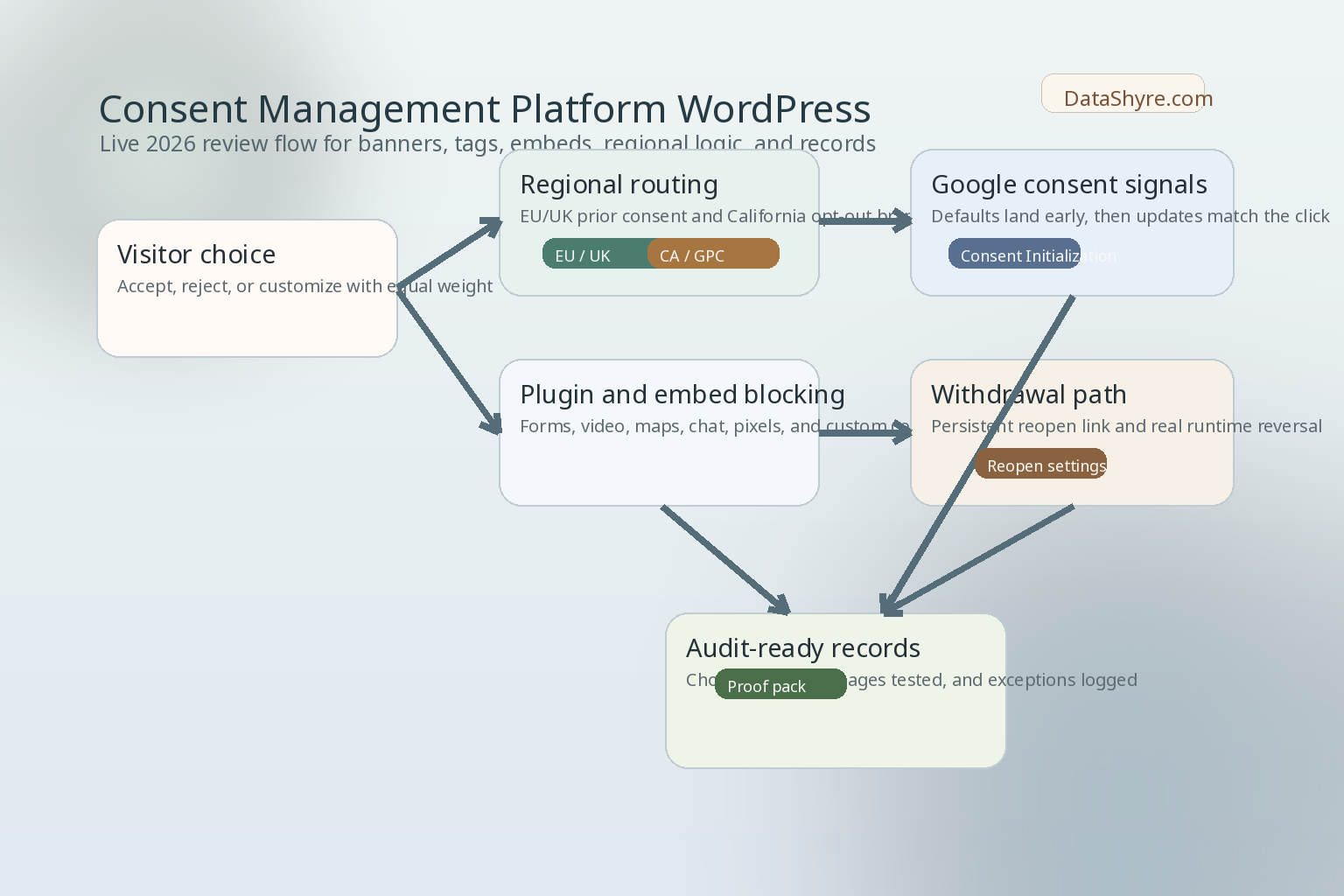1344x896 pixels.
Task: Click "Accept, reject, or customize with equal weight"
Action: point(304,286)
